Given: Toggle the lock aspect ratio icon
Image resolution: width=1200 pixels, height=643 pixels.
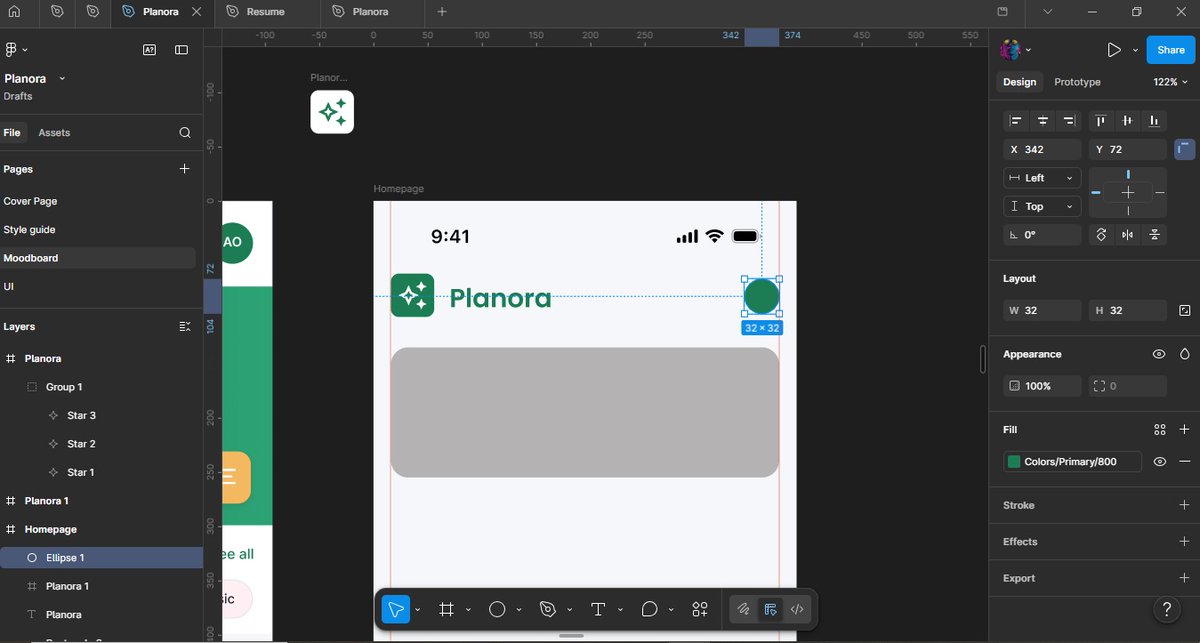Looking at the screenshot, I should (1185, 311).
